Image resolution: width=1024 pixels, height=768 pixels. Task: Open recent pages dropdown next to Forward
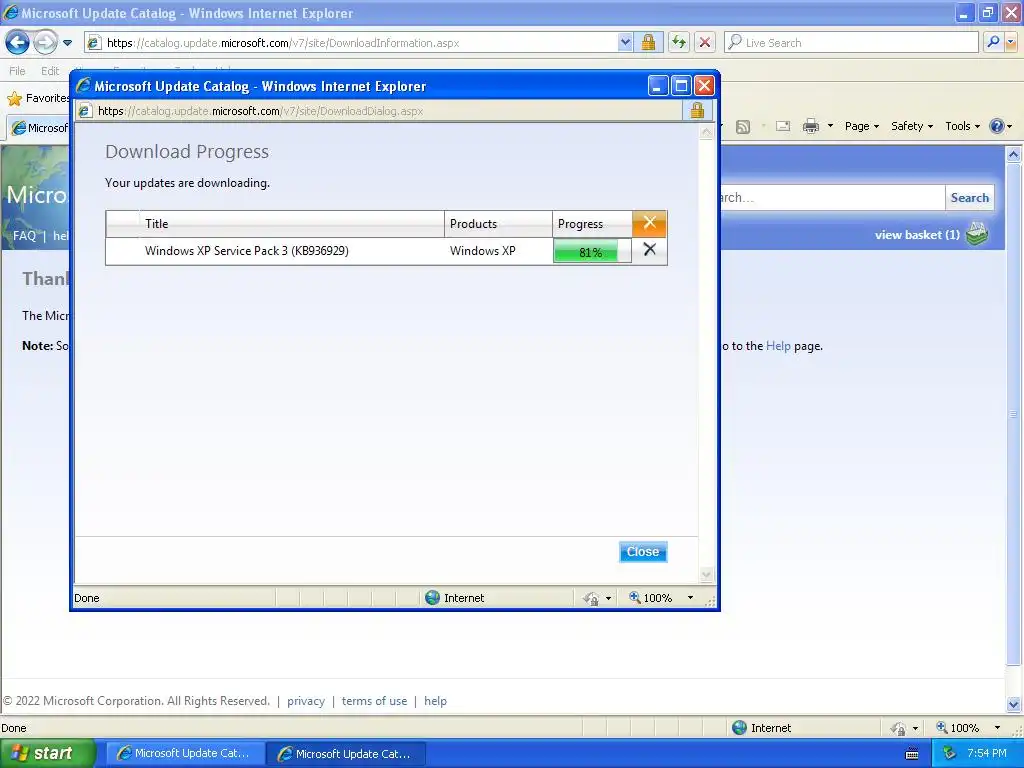click(67, 43)
